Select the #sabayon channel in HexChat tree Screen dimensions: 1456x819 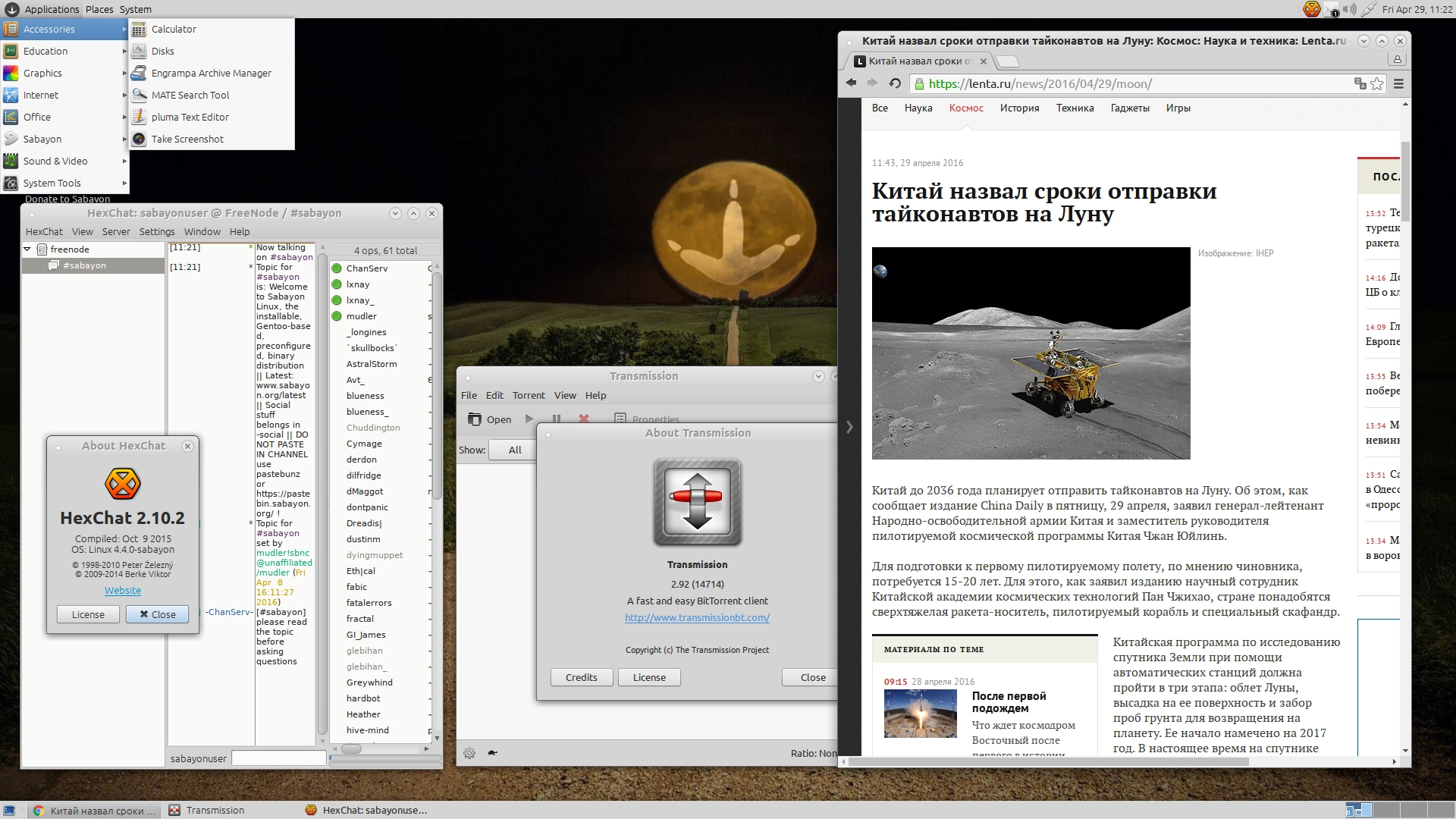click(x=84, y=265)
